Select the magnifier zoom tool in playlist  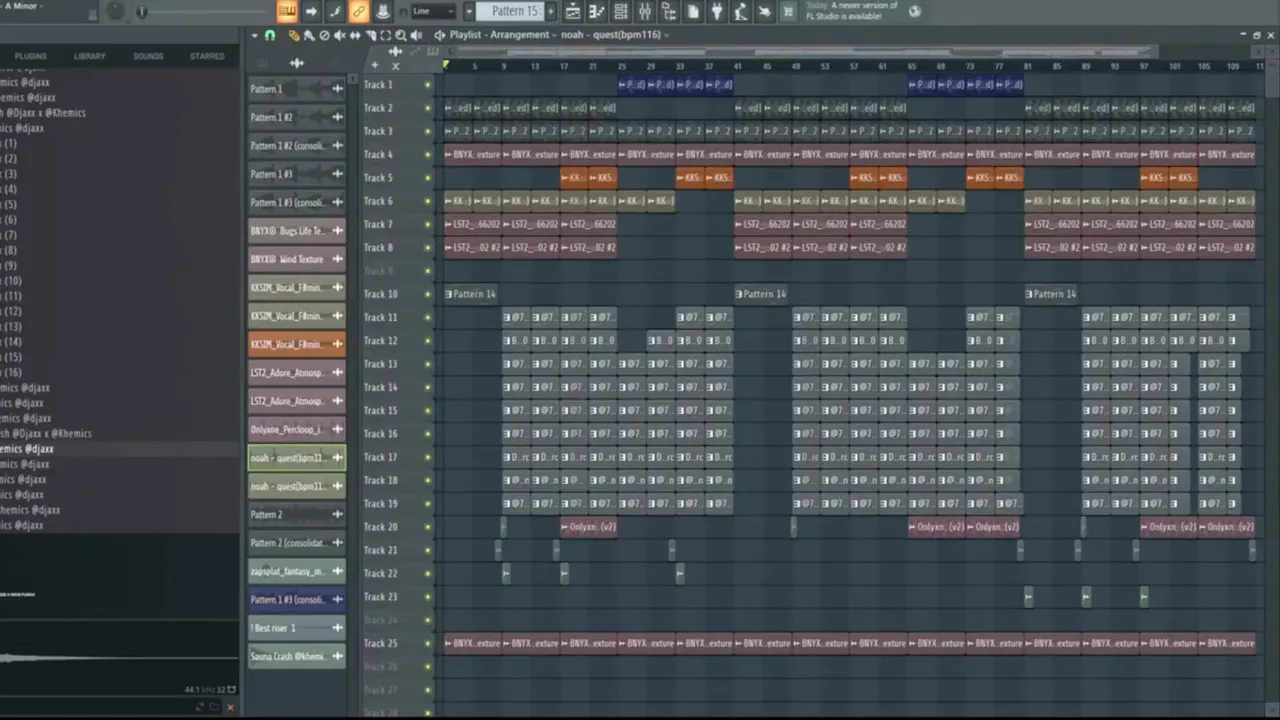pyautogui.click(x=400, y=35)
